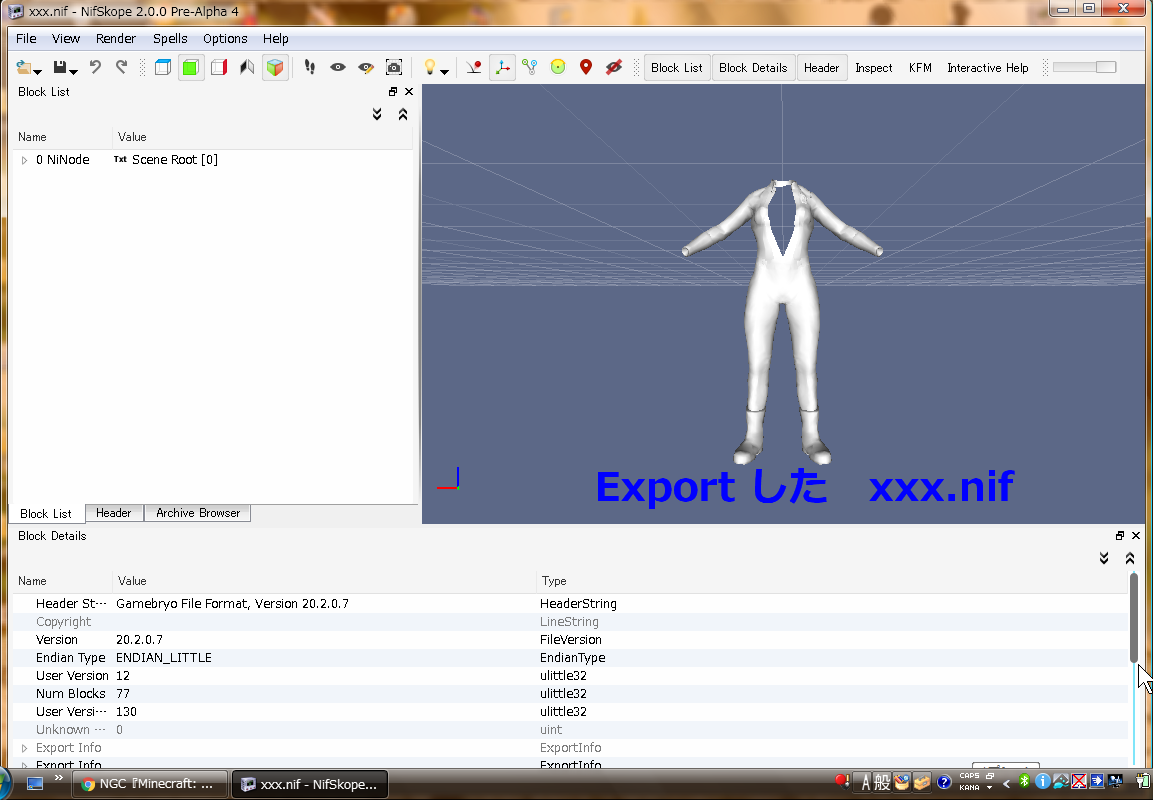1153x800 pixels.
Task: Toggle the Header toolbar button
Action: point(821,68)
